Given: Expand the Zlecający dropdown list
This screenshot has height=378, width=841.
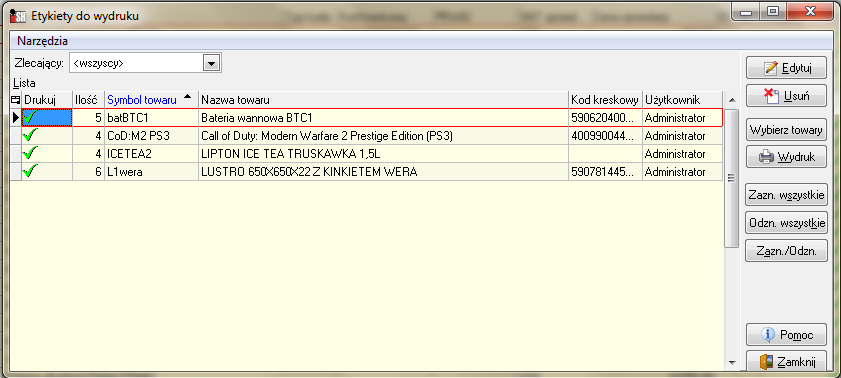Looking at the screenshot, I should (212, 63).
